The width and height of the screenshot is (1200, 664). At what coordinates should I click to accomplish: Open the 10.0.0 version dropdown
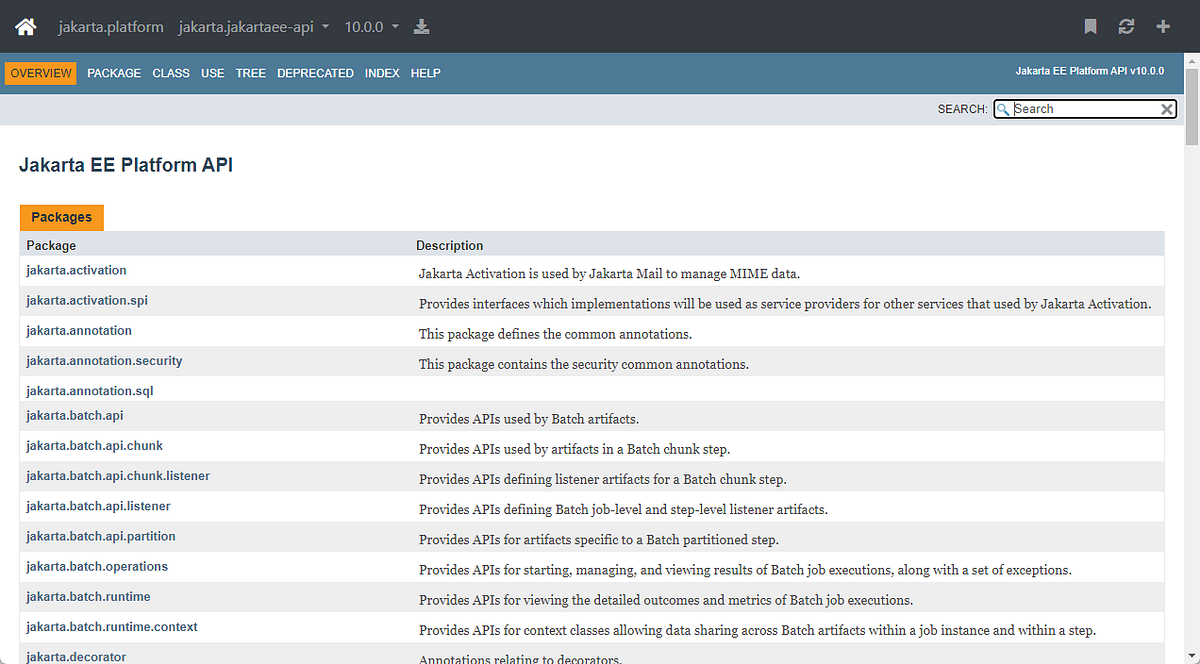click(370, 27)
